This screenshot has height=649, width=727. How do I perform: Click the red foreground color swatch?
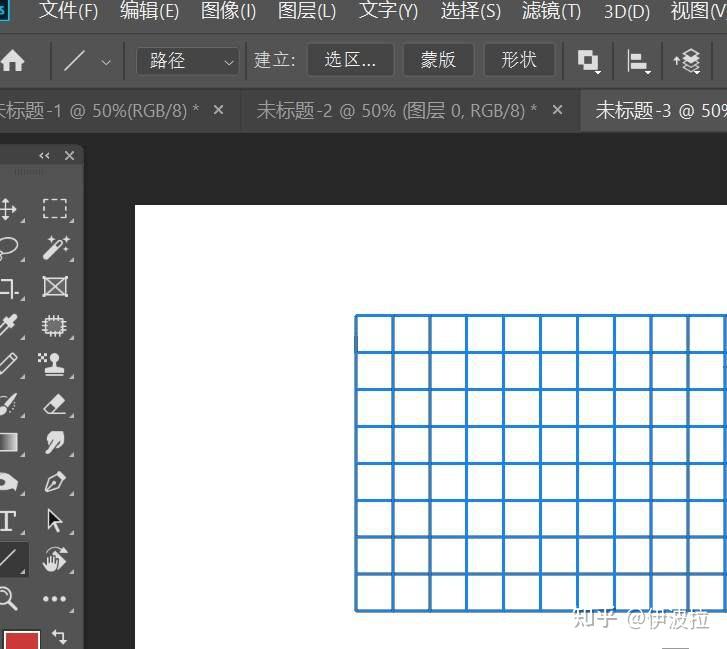pyautogui.click(x=21, y=640)
